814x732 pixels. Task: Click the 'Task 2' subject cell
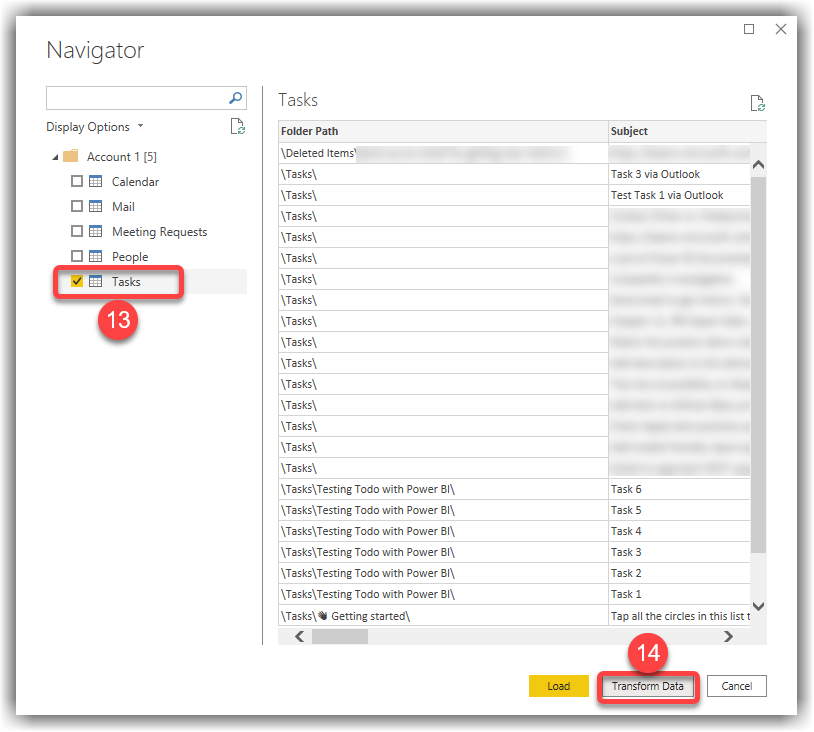680,573
